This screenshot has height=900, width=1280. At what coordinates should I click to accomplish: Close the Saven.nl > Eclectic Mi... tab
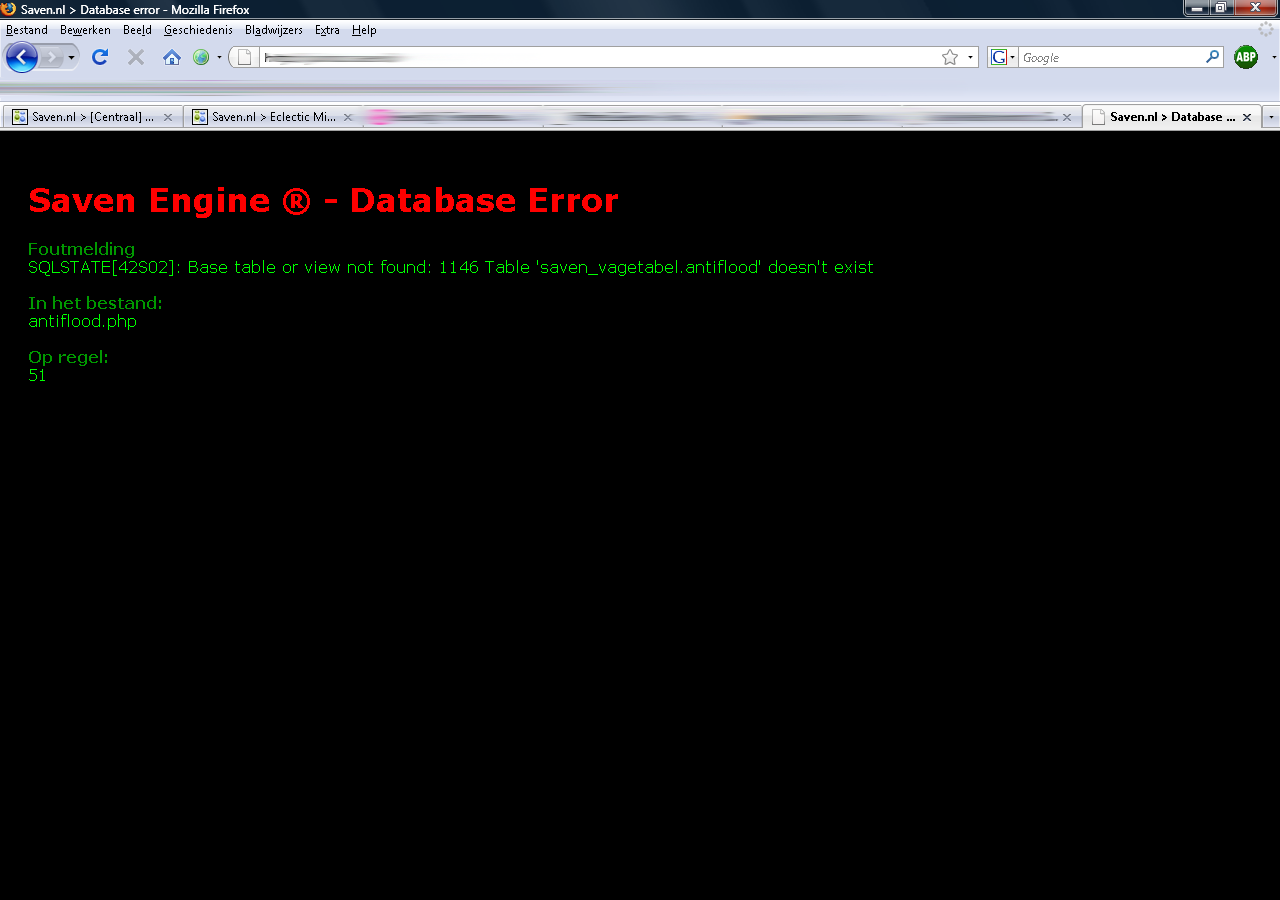point(348,117)
